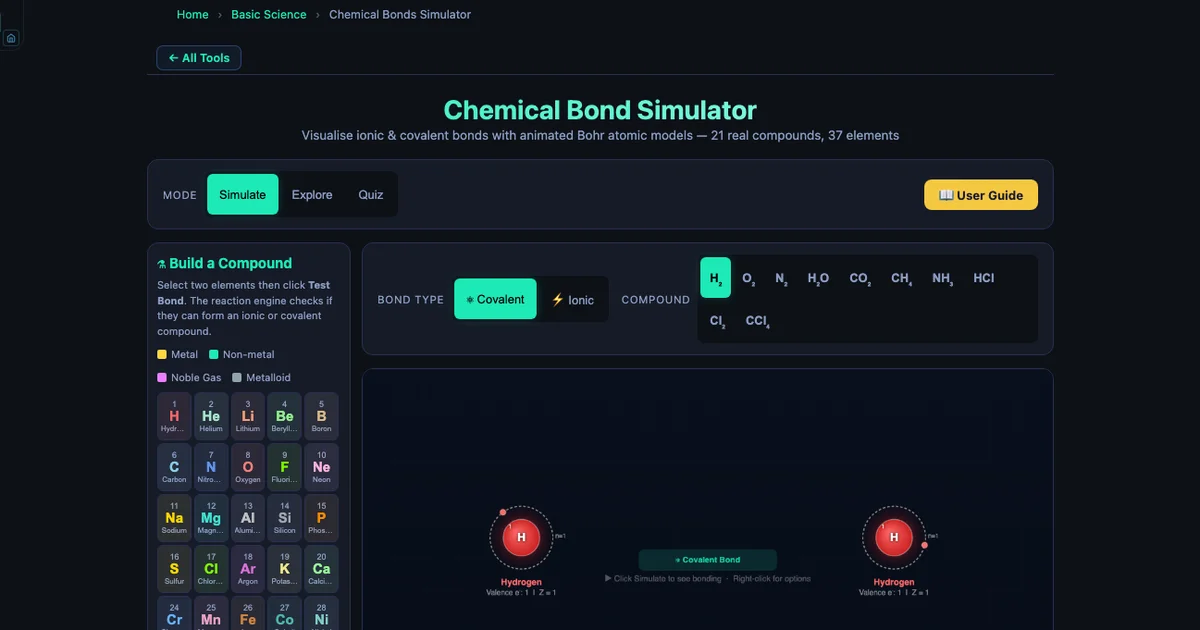Select the Ionic bond type
Viewport: 1200px width, 630px height.
click(573, 299)
